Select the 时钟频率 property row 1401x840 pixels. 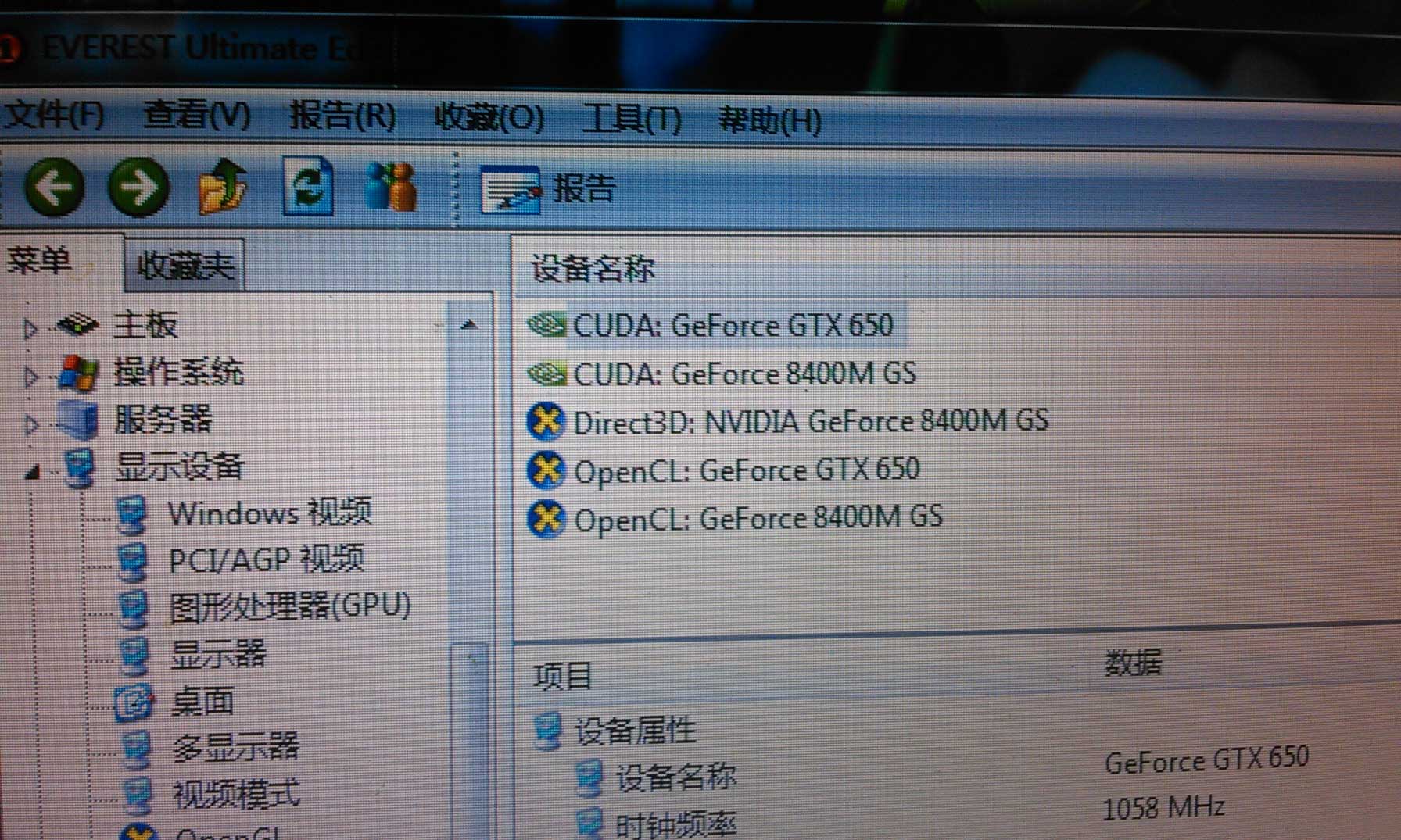tap(675, 824)
